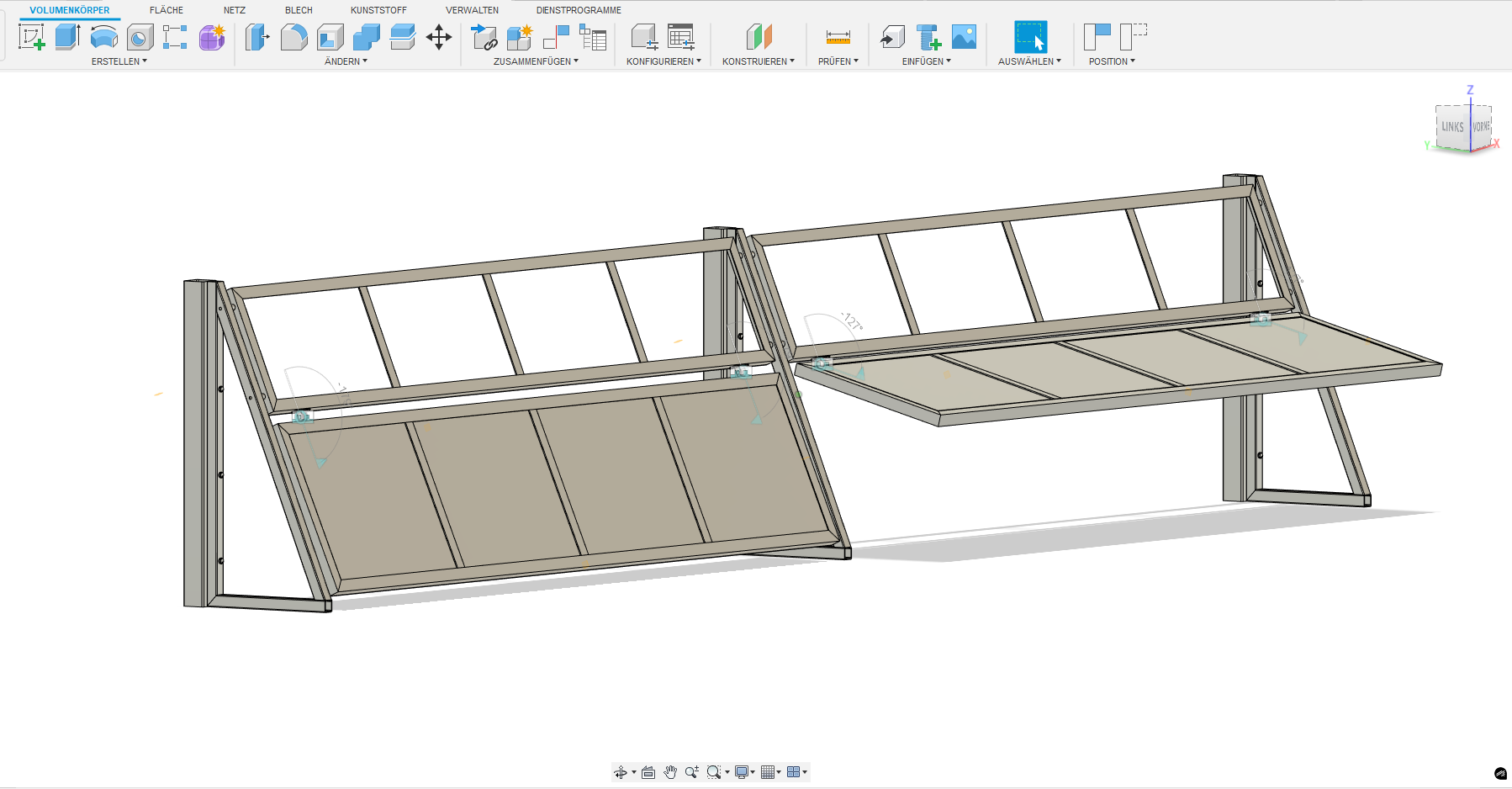The height and width of the screenshot is (789, 1512).
Task: Select the Create Sketch tool
Action: click(32, 37)
